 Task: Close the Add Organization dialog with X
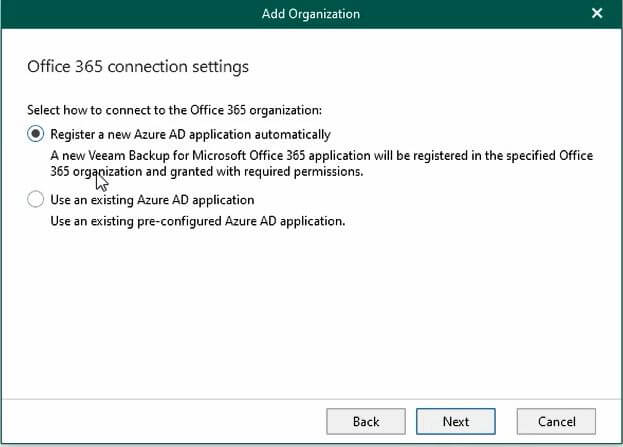point(597,14)
